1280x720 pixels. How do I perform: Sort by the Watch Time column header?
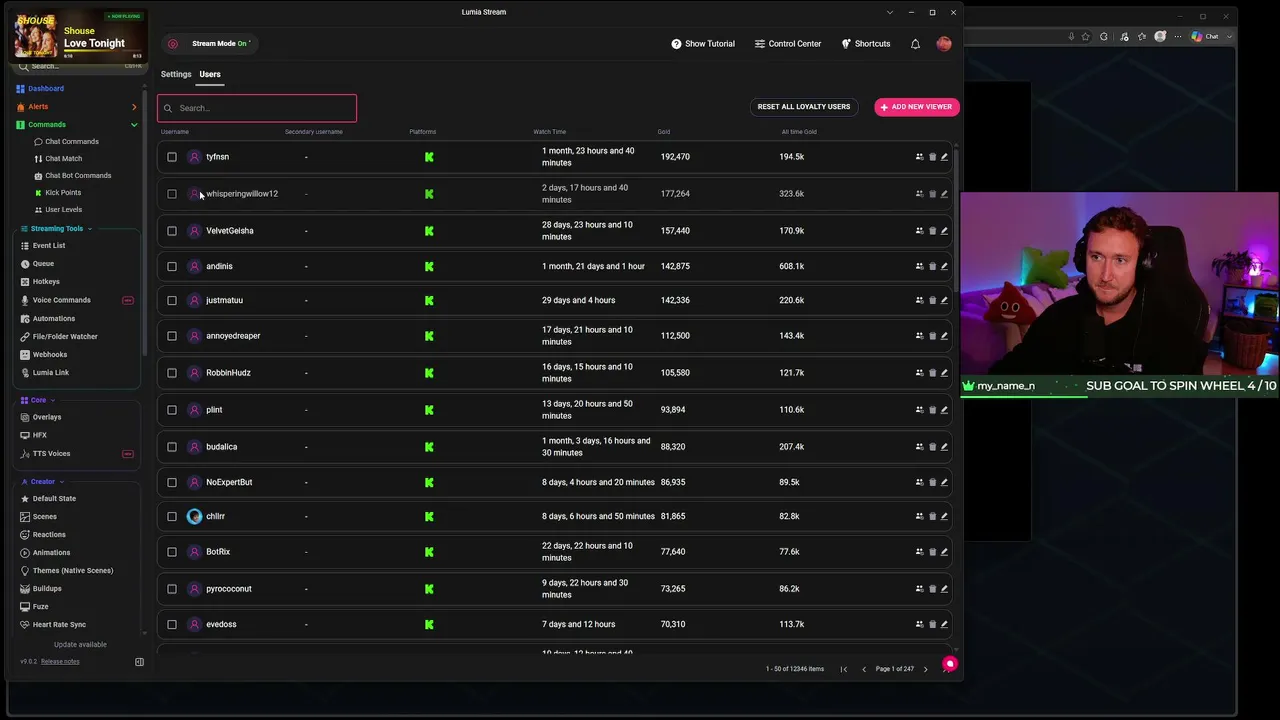549,132
